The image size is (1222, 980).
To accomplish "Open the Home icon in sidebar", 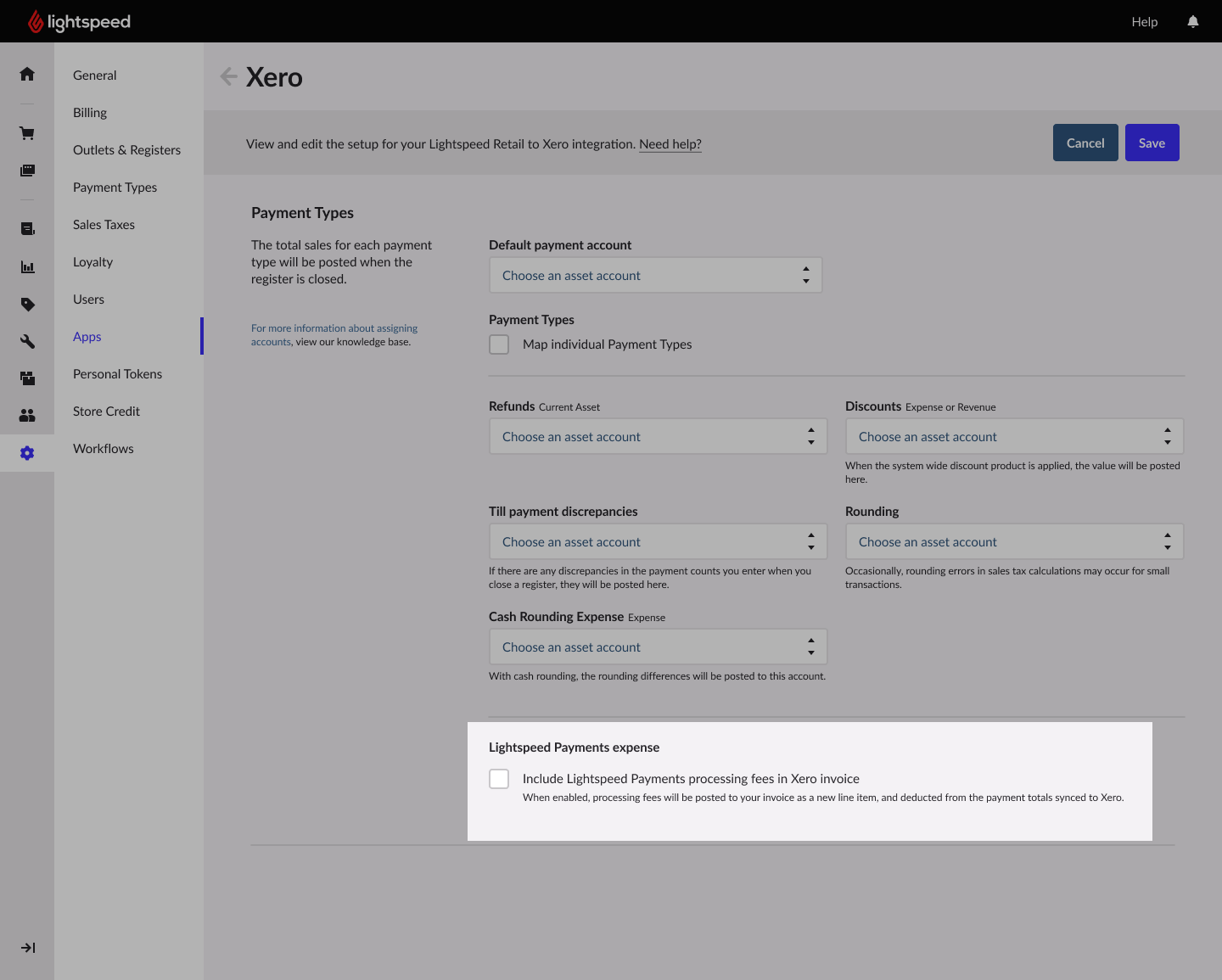I will (x=27, y=74).
